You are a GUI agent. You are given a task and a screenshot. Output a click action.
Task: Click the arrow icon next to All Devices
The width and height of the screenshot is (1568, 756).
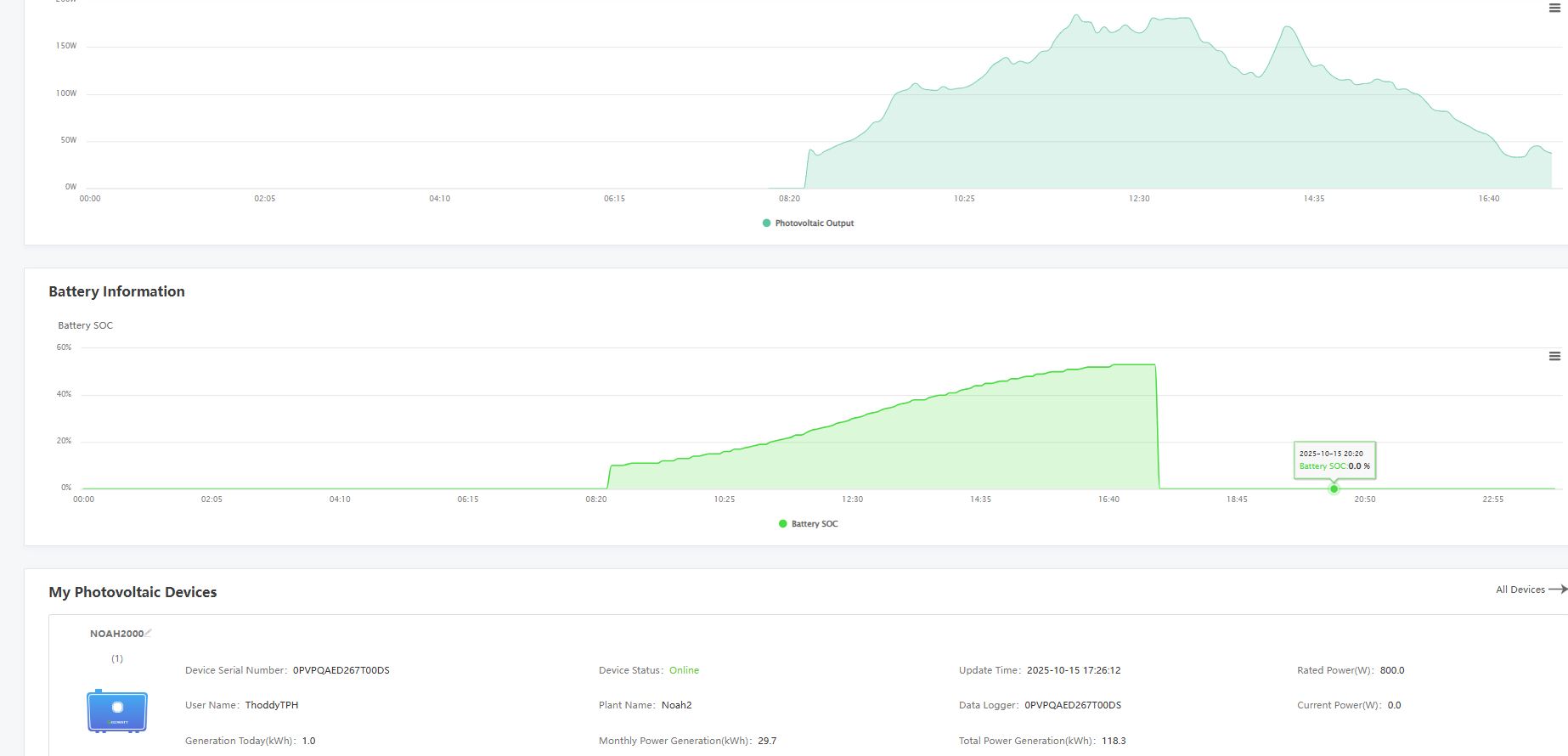(x=1557, y=590)
